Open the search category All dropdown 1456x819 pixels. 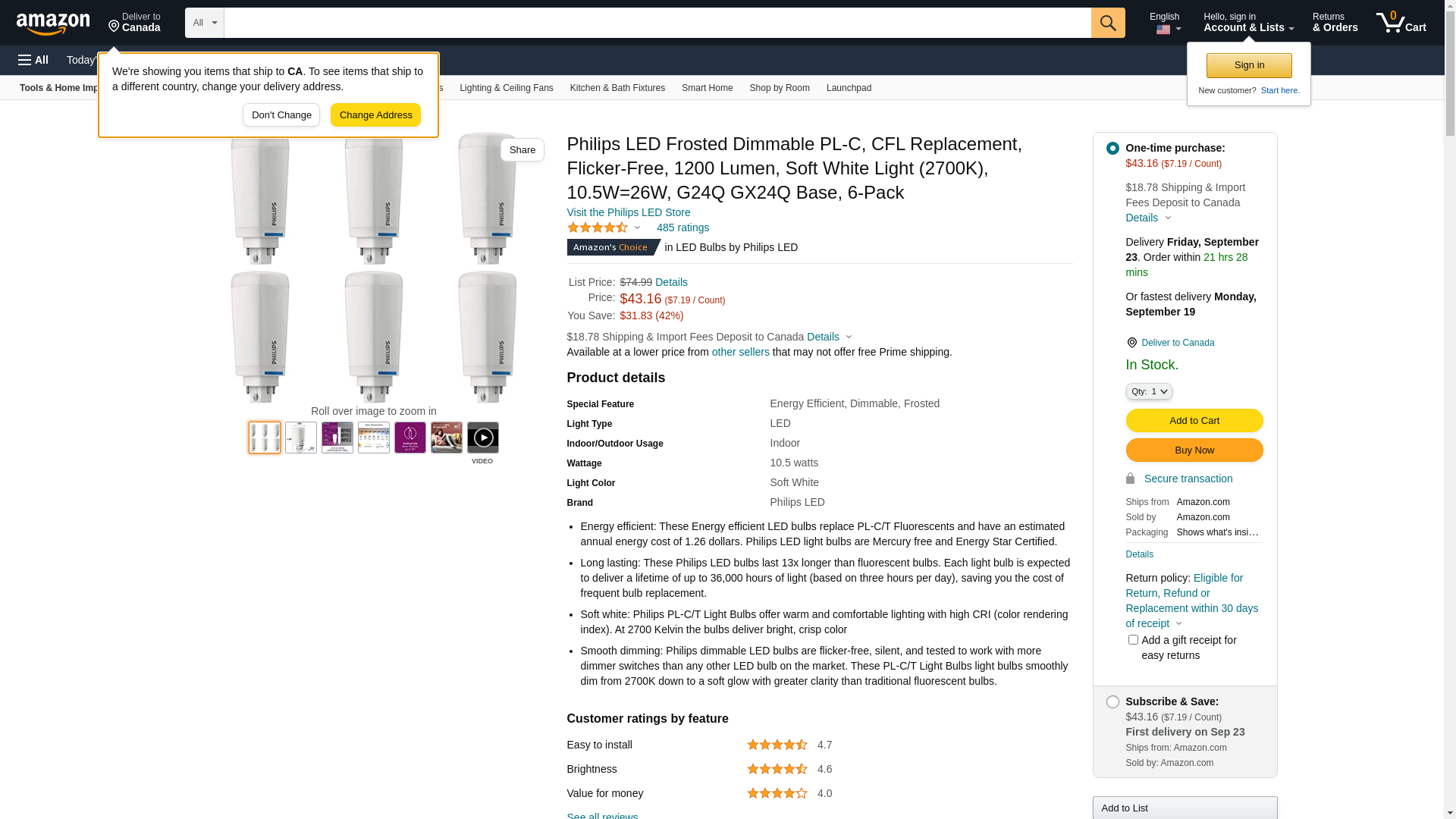tap(204, 23)
